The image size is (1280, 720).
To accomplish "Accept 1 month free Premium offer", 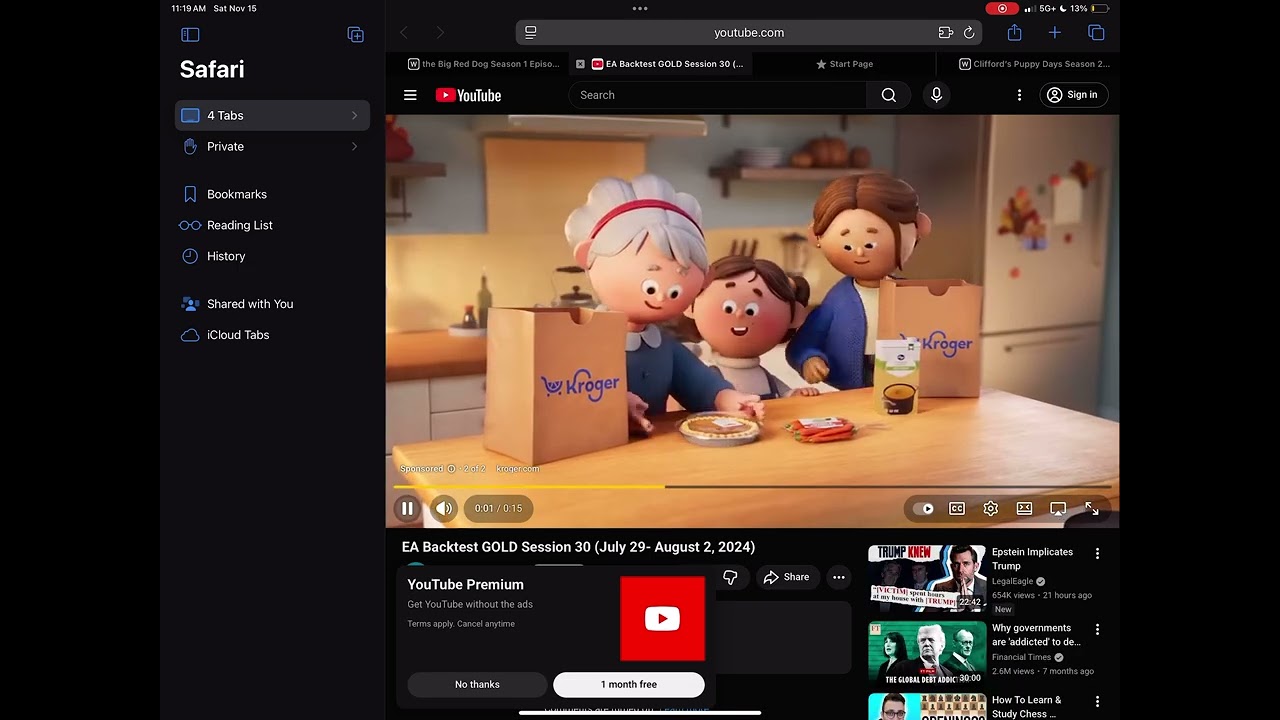I will [x=629, y=684].
